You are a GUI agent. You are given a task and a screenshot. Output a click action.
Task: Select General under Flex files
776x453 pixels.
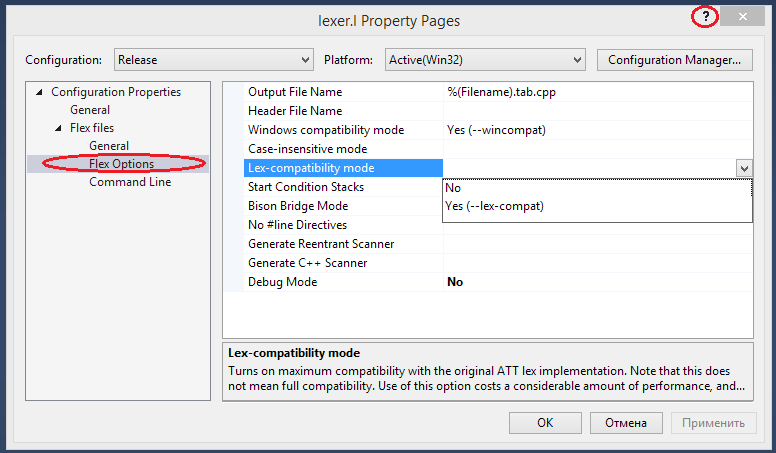(109, 146)
